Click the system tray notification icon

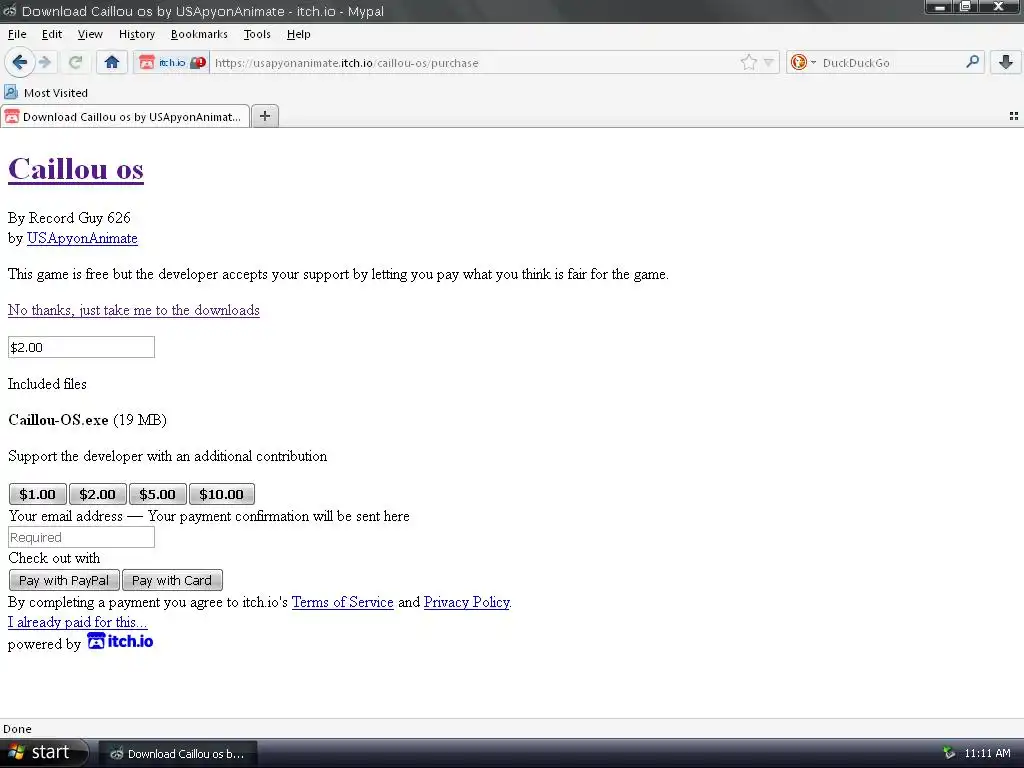[949, 754]
